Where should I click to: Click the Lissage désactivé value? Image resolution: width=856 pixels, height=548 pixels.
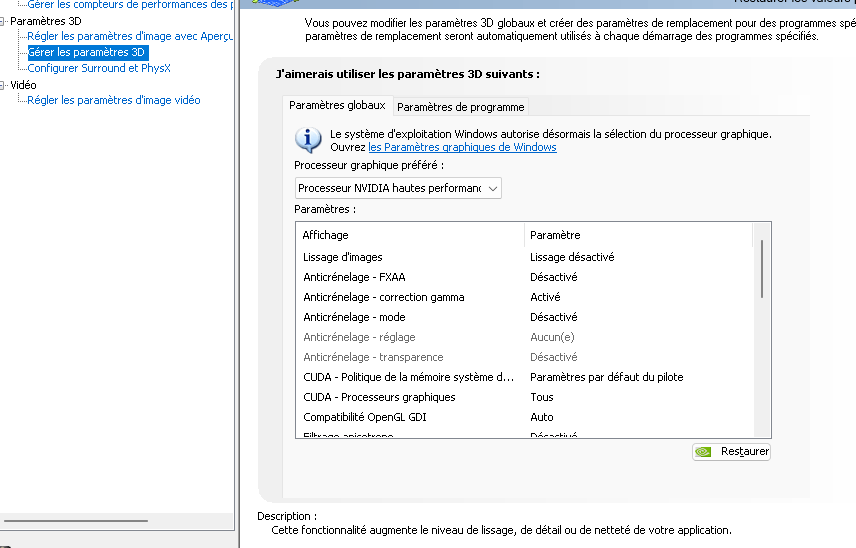572,257
